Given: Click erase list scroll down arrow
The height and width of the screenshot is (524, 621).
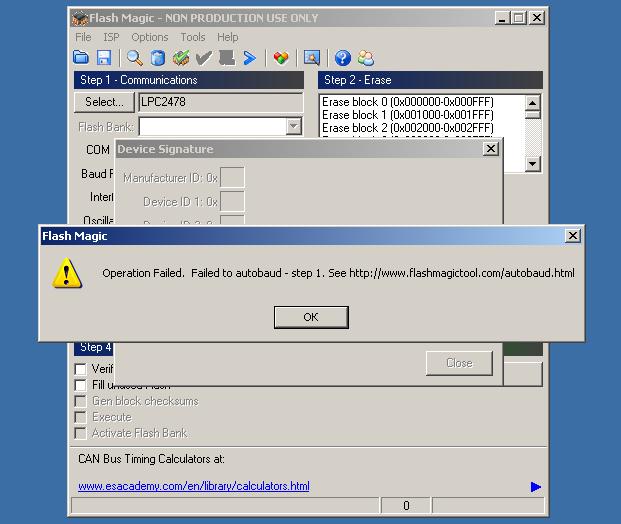Looking at the screenshot, I should click(533, 164).
